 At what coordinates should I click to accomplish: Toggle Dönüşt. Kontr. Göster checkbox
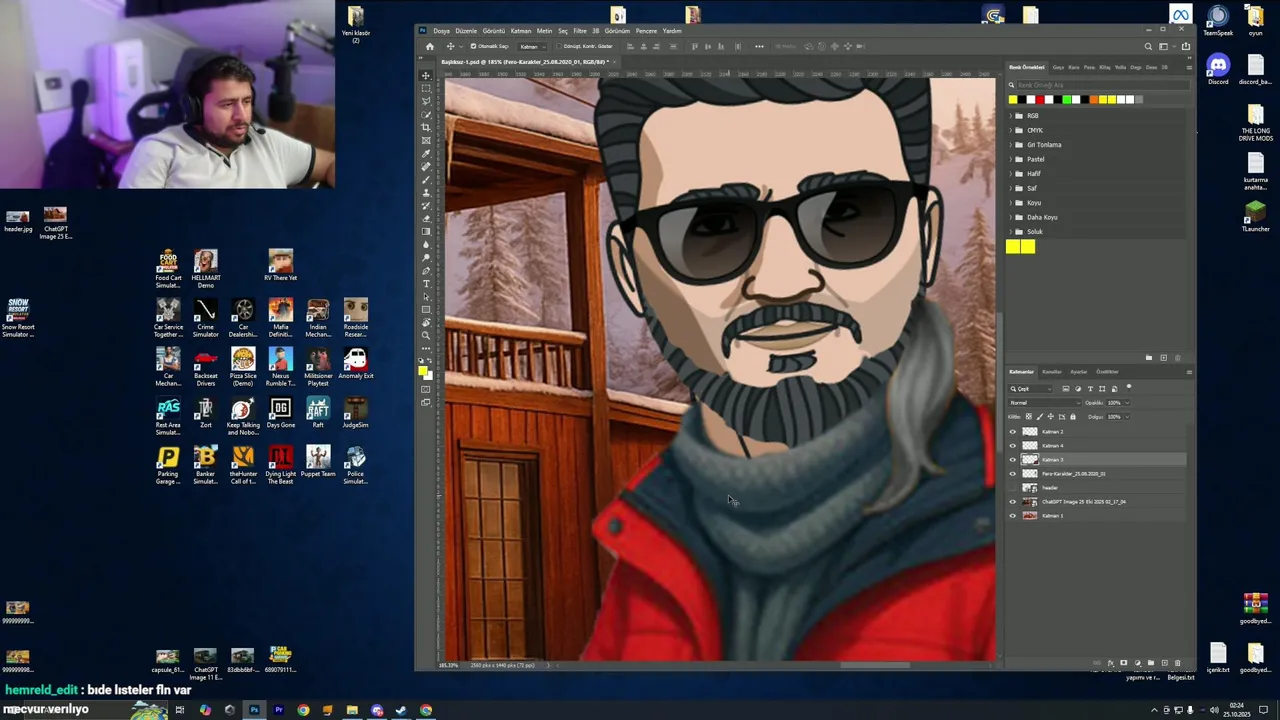559,46
